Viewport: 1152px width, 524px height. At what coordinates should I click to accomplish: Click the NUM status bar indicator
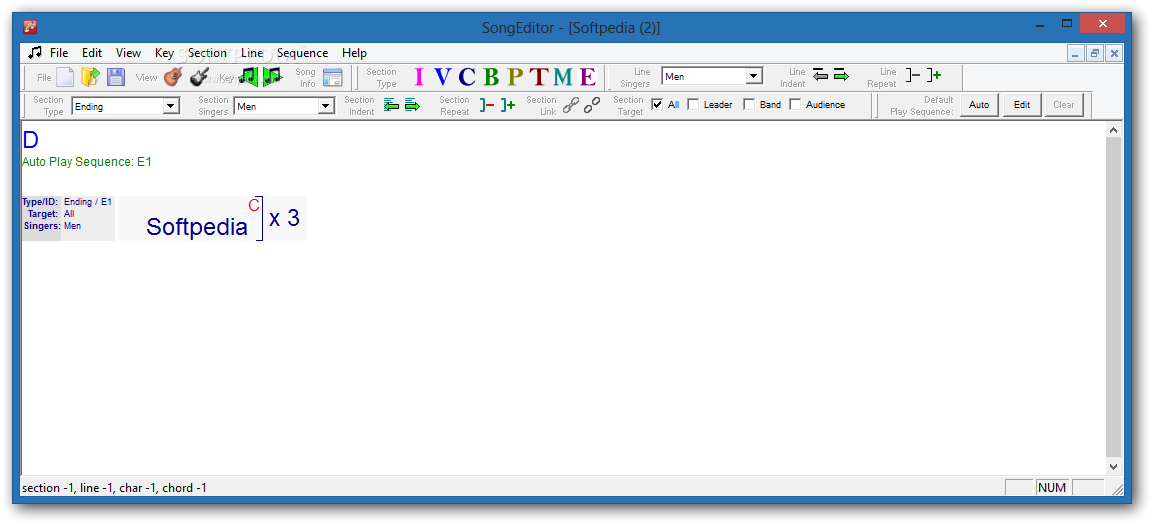(1052, 487)
